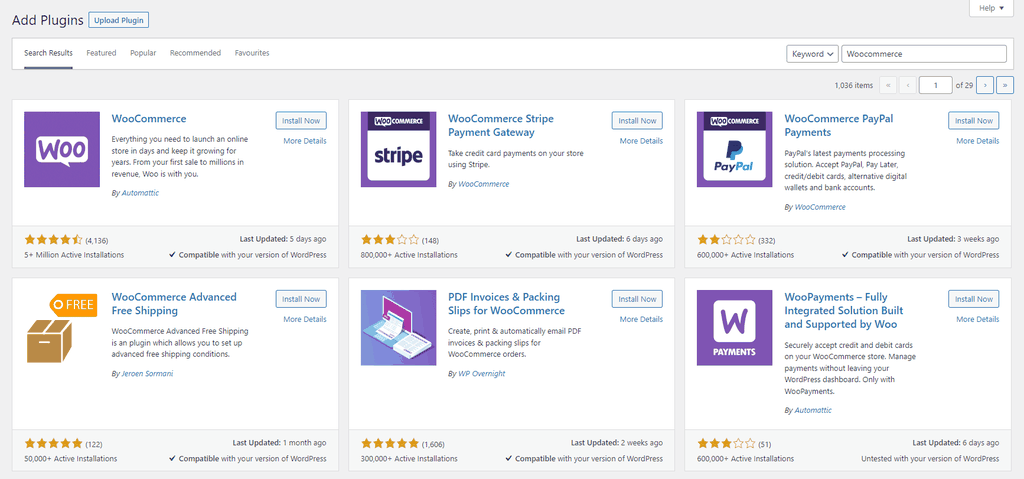Open More Details for Stripe Payment Gateway
The height and width of the screenshot is (479, 1024).
[641, 141]
